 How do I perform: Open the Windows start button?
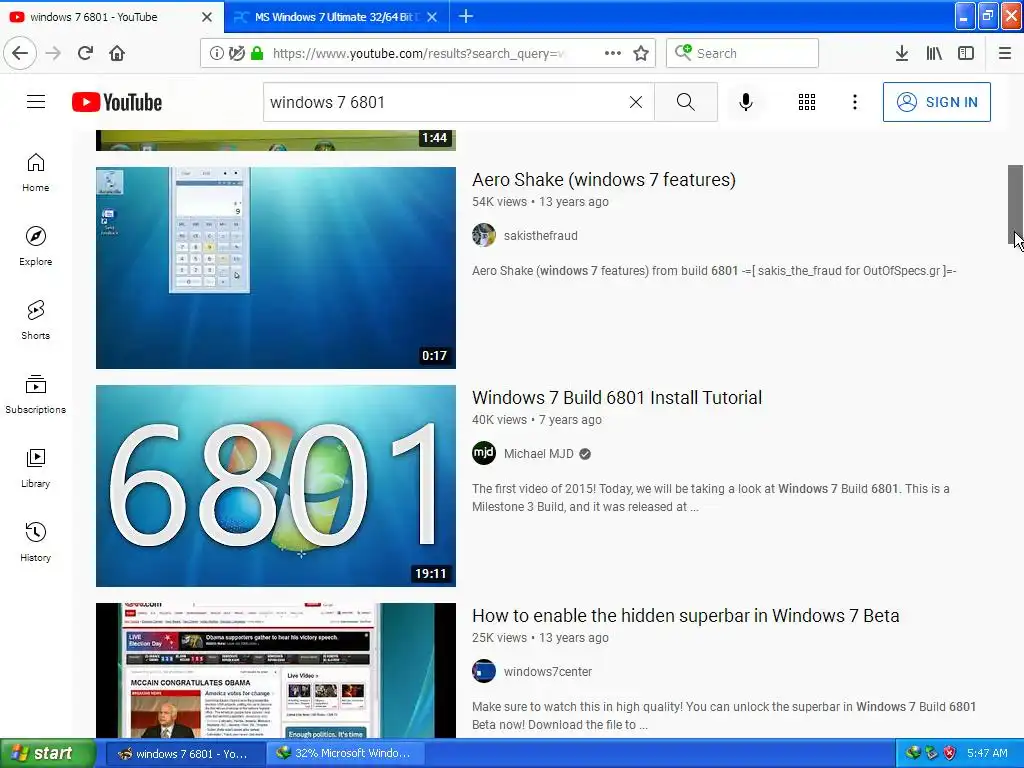(47, 754)
